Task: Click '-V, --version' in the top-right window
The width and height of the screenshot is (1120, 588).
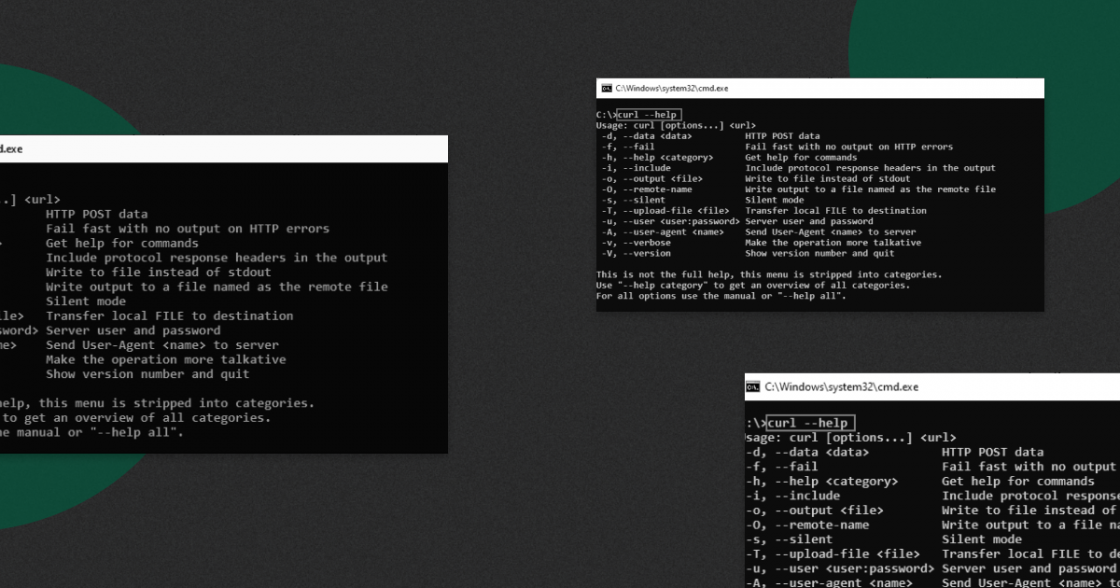Action: tap(636, 254)
